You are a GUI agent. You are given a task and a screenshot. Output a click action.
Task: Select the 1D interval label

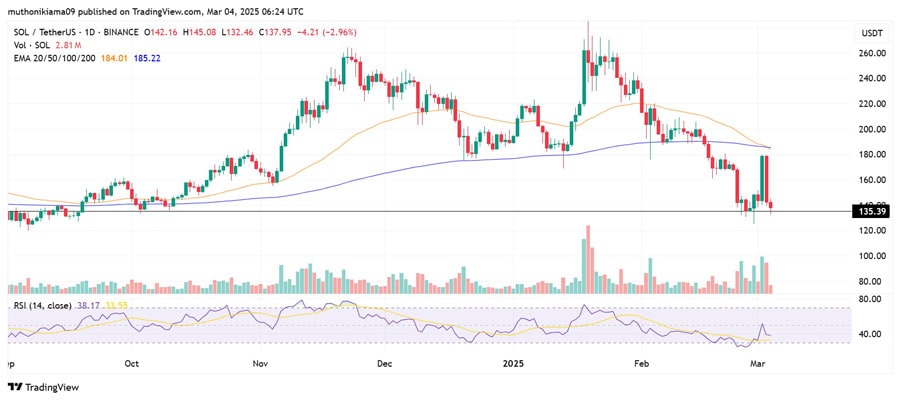coord(89,33)
